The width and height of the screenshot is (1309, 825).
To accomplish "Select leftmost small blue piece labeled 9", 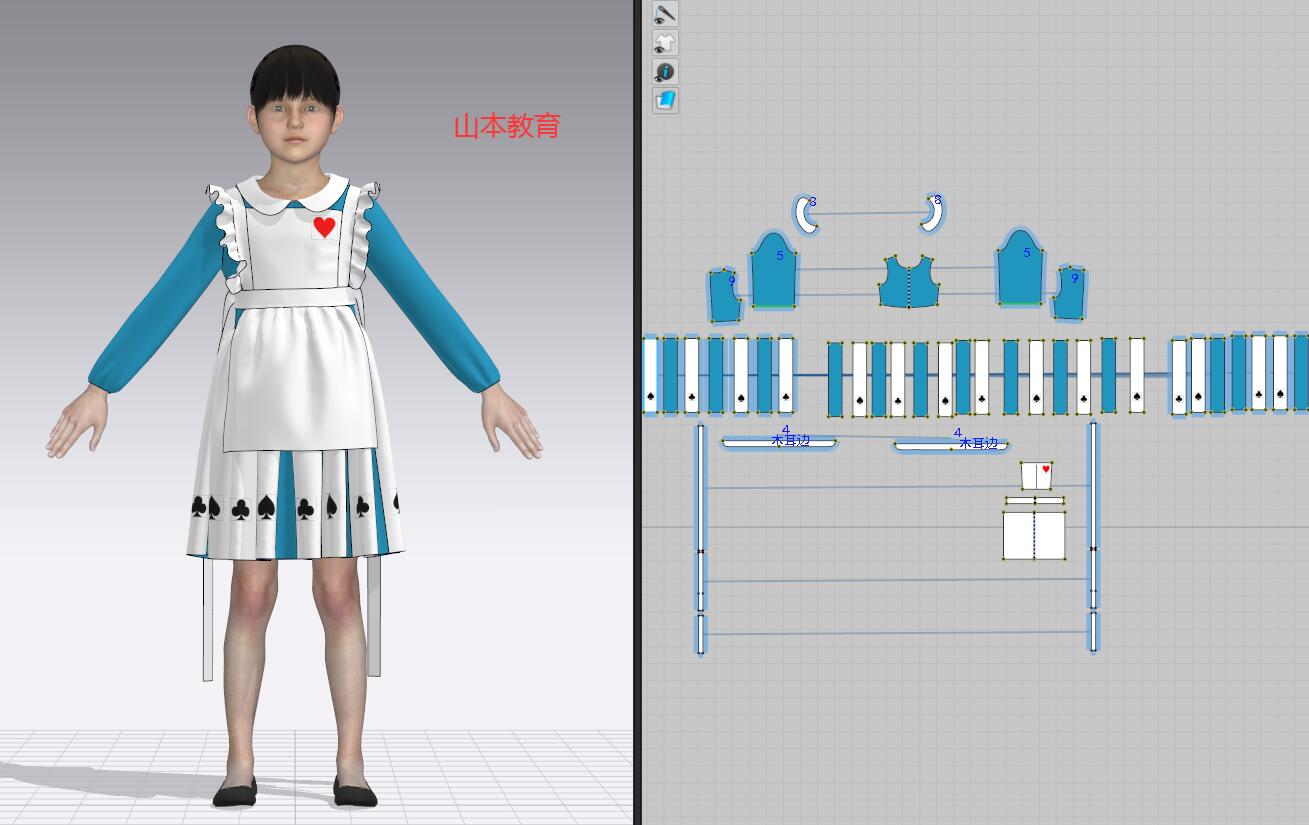I will (x=724, y=295).
